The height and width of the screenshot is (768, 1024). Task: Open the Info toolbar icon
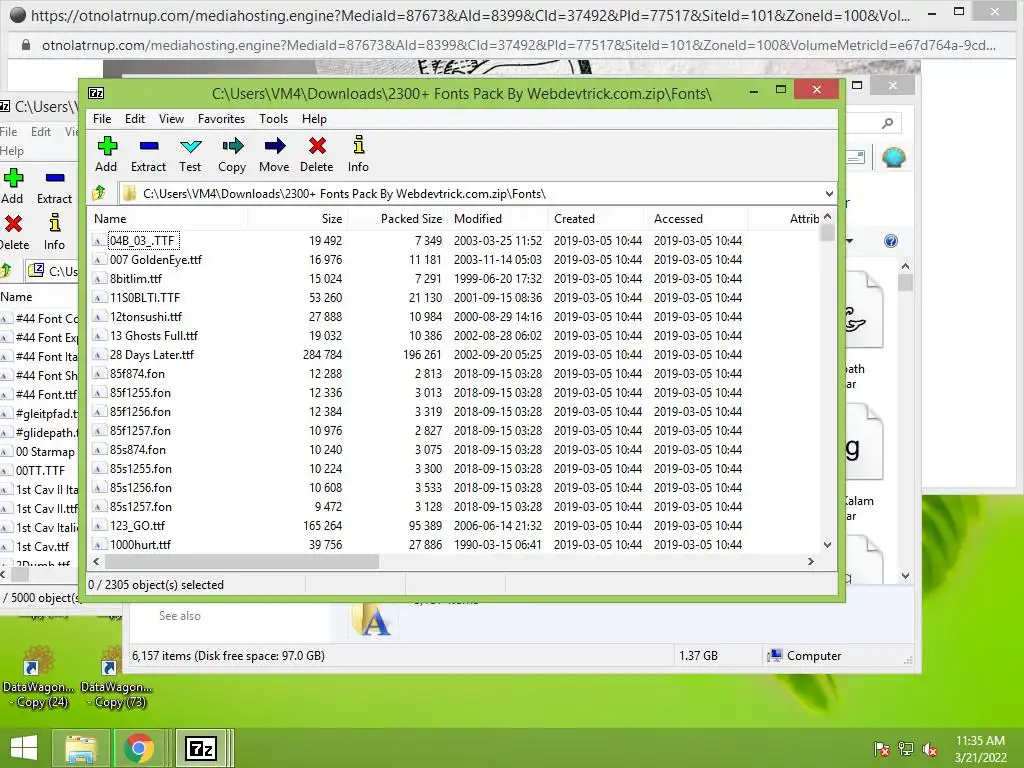coord(359,145)
